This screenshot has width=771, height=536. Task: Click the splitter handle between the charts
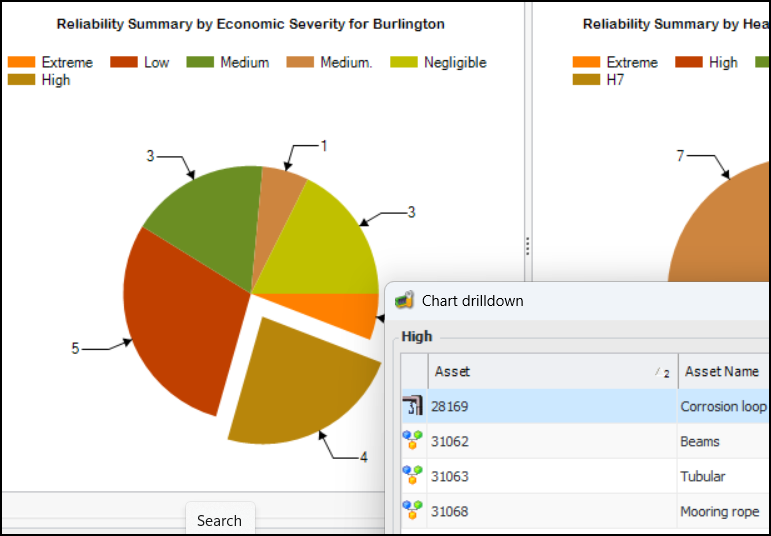point(528,246)
